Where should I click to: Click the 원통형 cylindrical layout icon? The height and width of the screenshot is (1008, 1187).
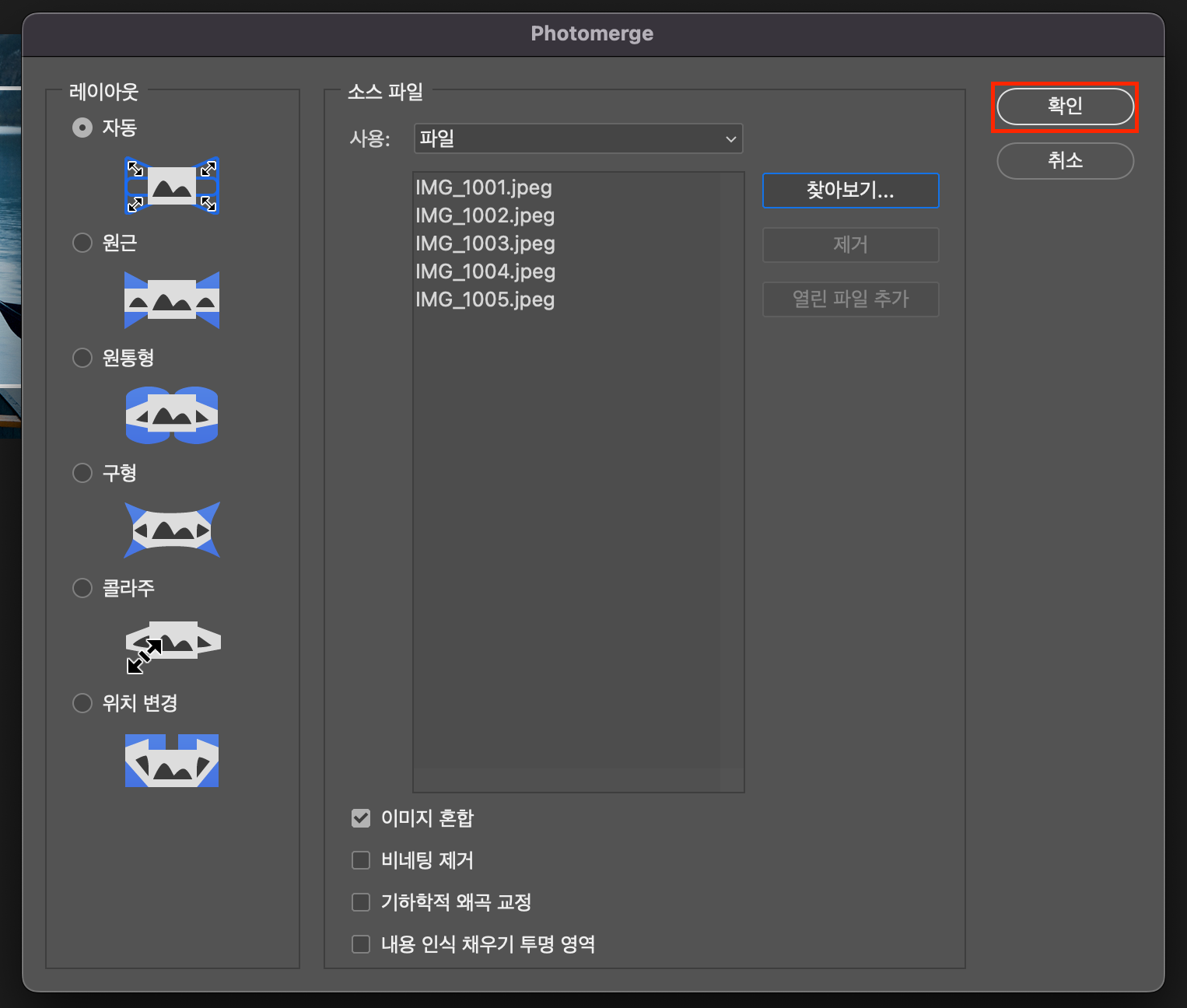172,415
